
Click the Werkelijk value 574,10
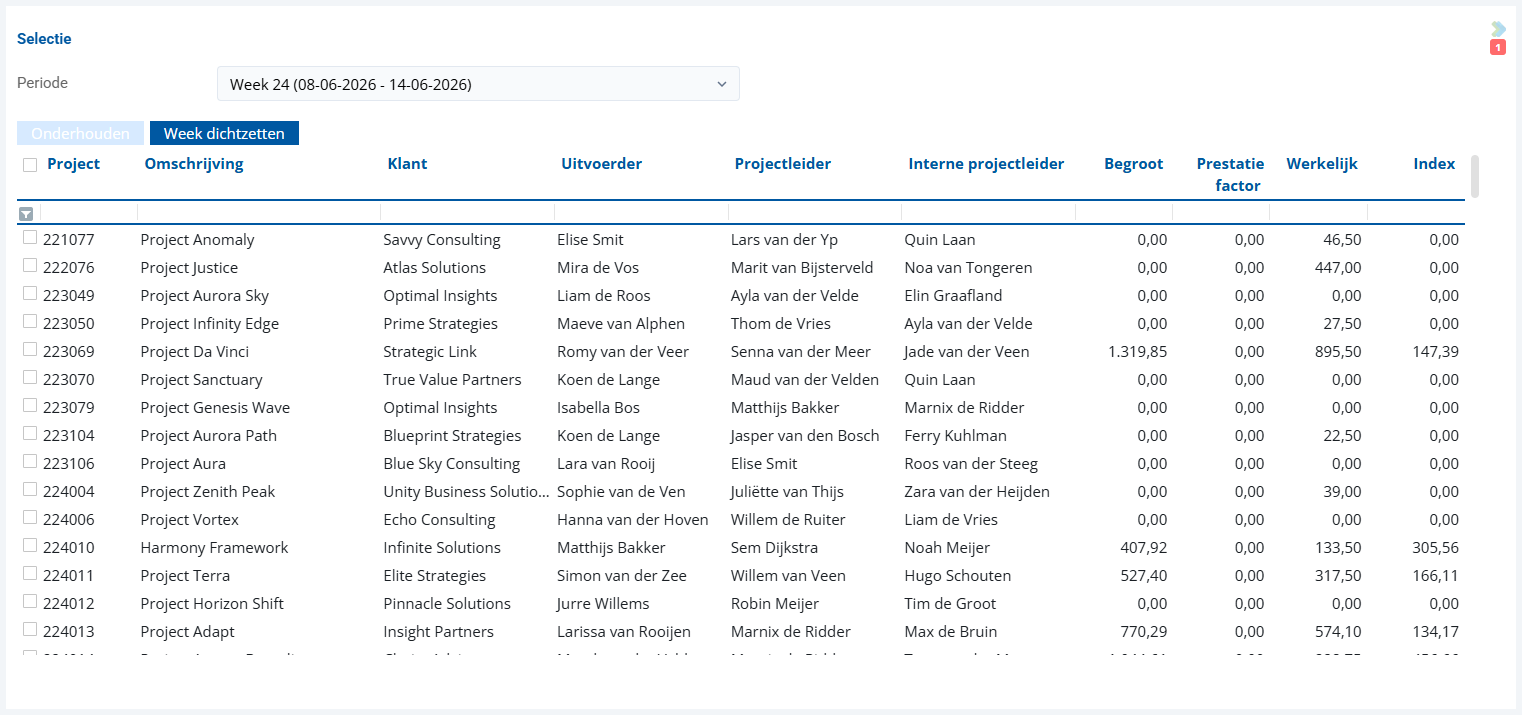[x=1338, y=632]
